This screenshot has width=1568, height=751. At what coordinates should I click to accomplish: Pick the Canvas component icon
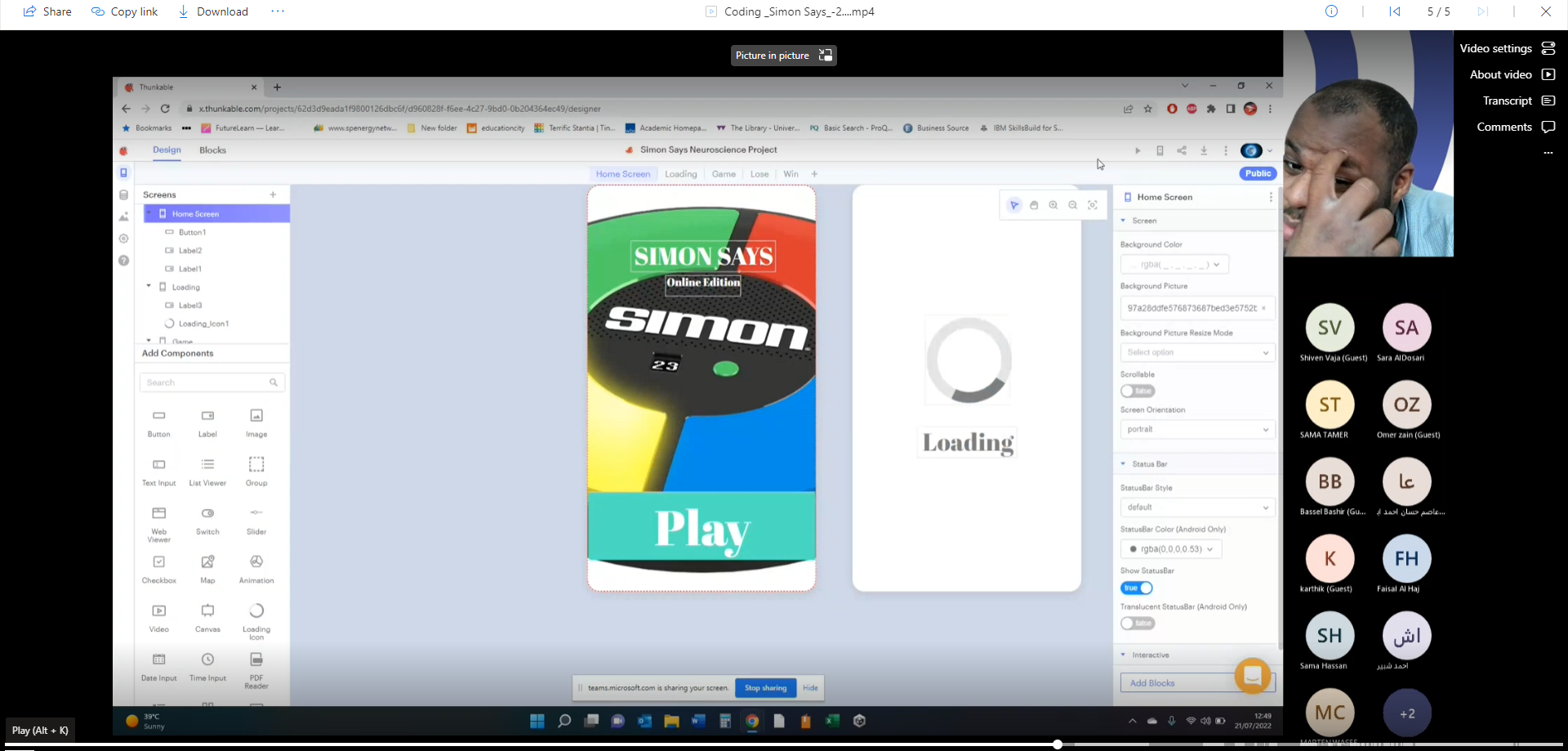coord(207,610)
